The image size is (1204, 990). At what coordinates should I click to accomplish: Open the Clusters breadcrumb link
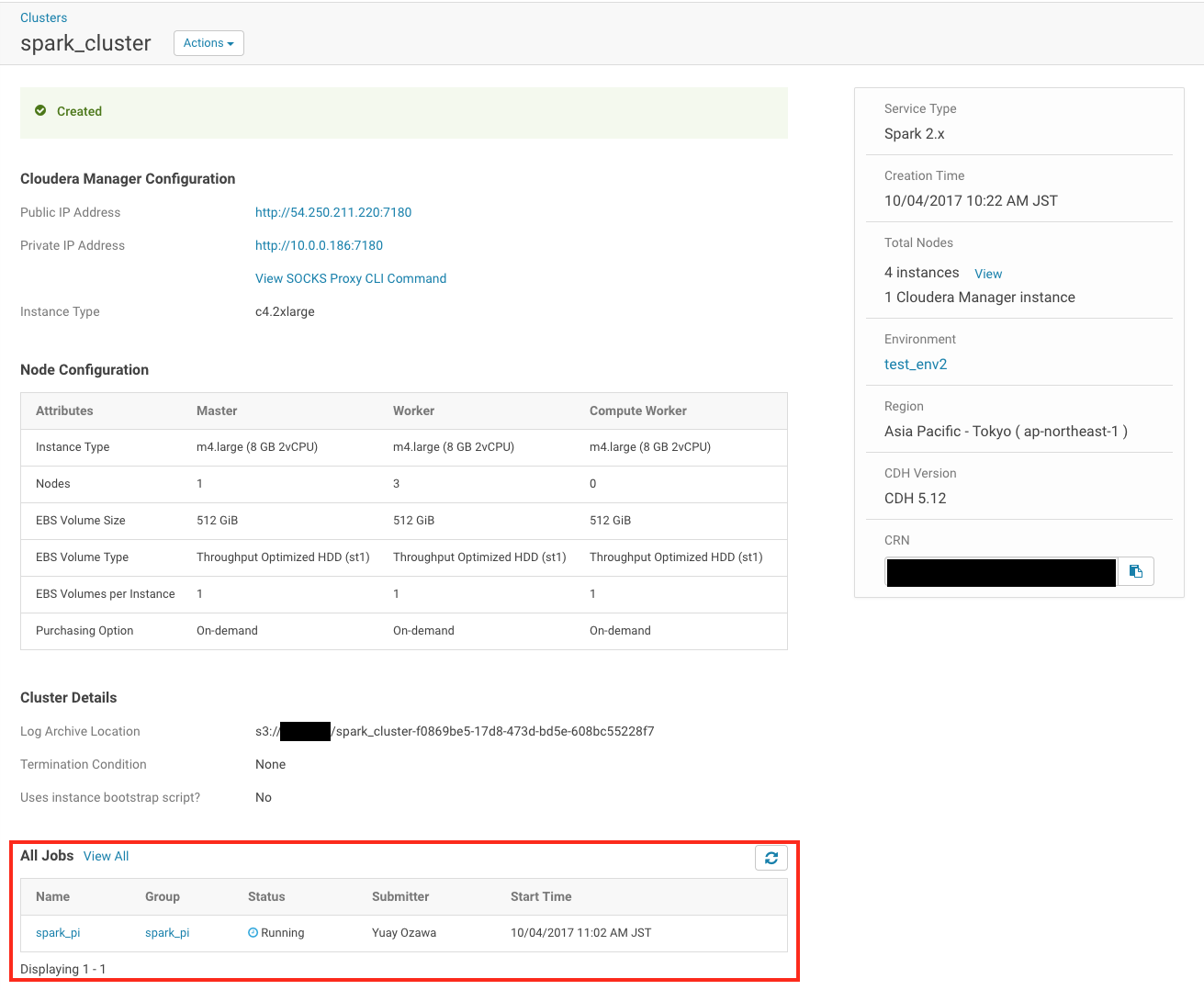[42, 17]
